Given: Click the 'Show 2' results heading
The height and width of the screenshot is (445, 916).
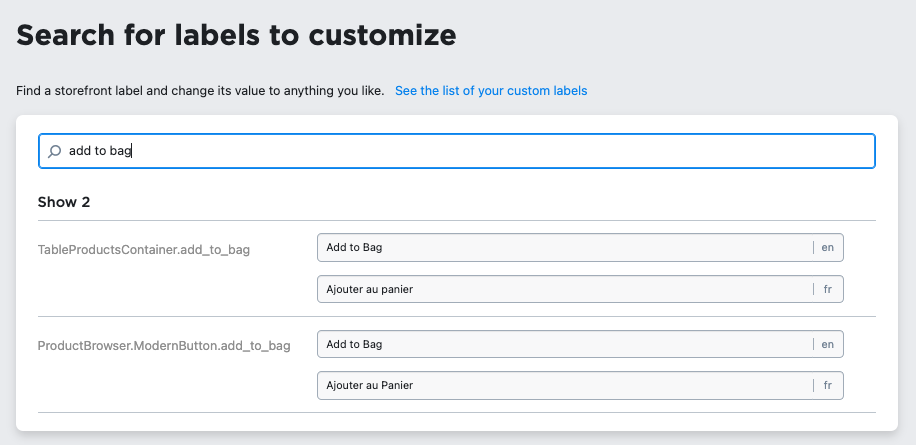Looking at the screenshot, I should [x=64, y=202].
